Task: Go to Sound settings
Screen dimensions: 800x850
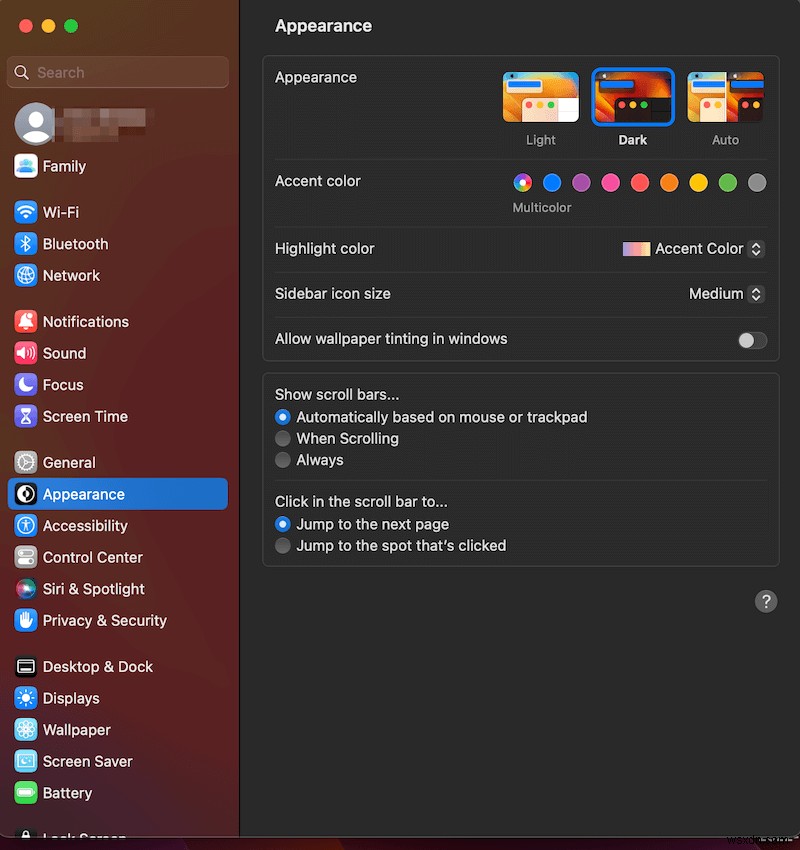Action: 63,353
